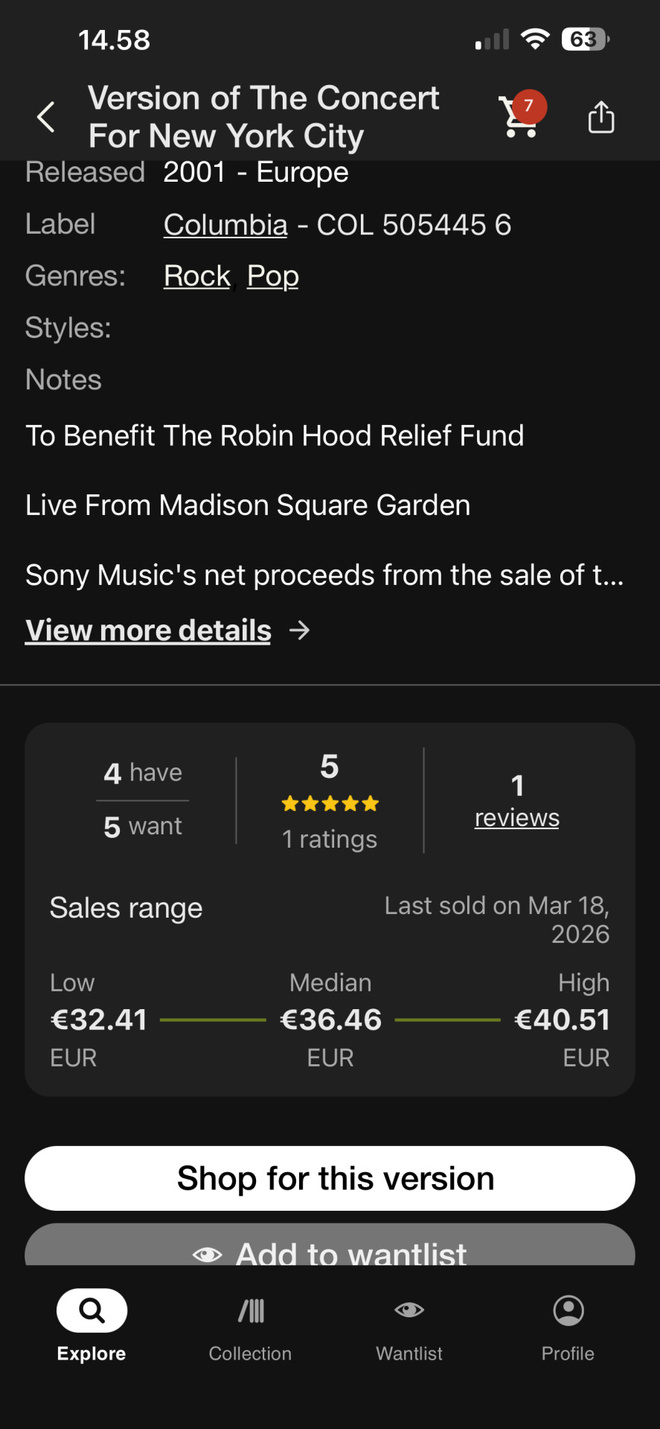Open the Columbia label link
This screenshot has height=1429, width=660.
[226, 224]
